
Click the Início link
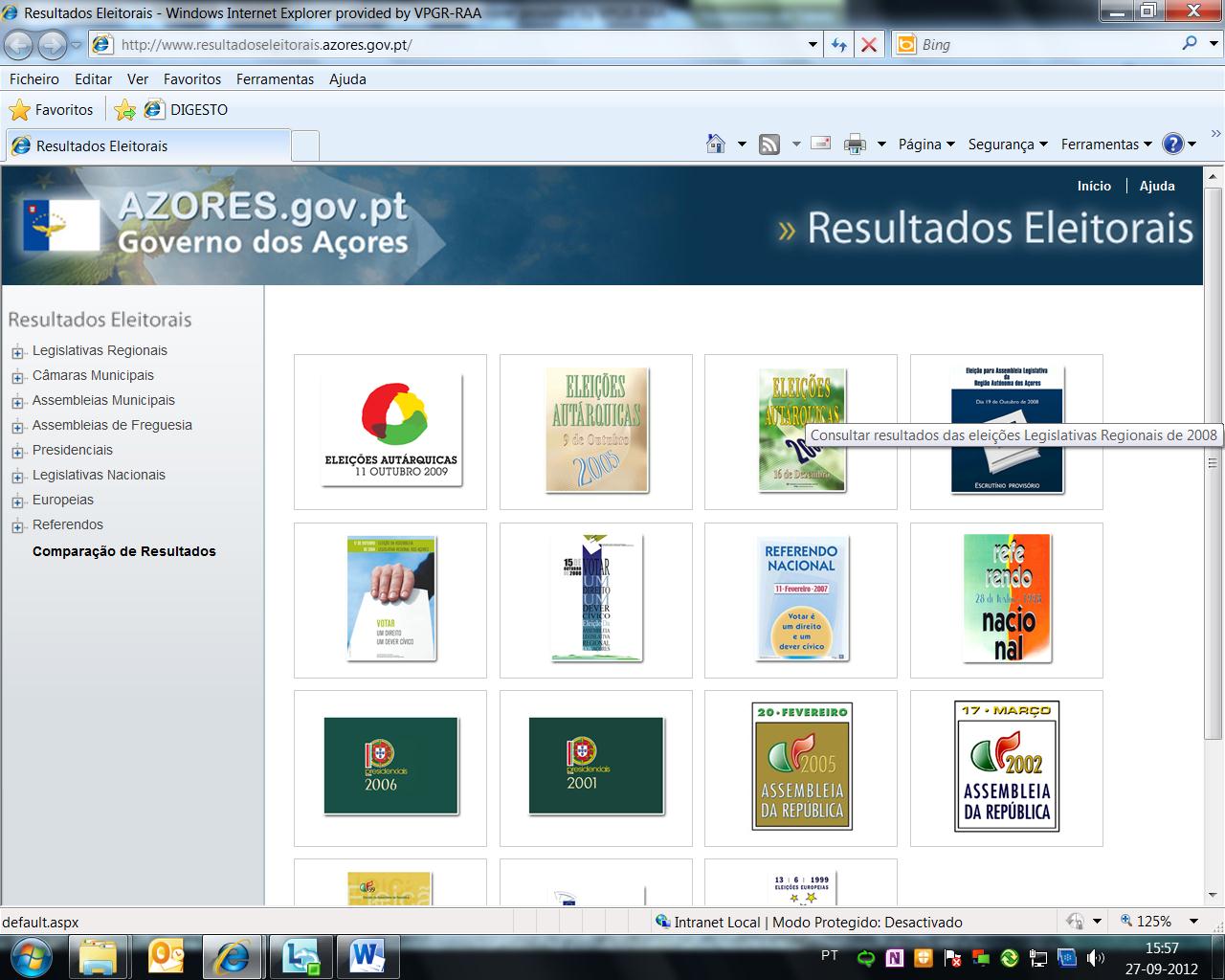(x=1094, y=186)
